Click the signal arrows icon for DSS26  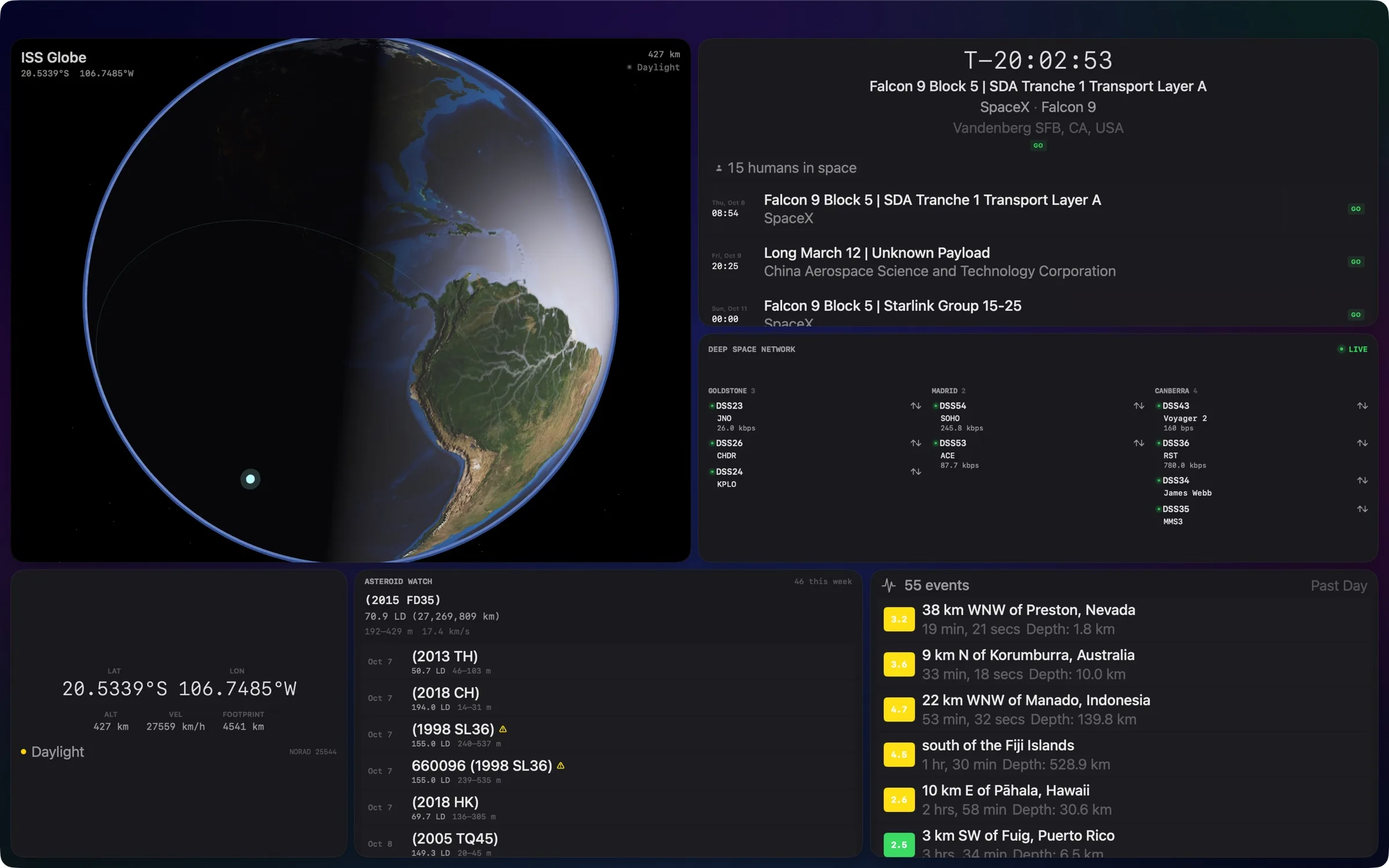pos(916,443)
